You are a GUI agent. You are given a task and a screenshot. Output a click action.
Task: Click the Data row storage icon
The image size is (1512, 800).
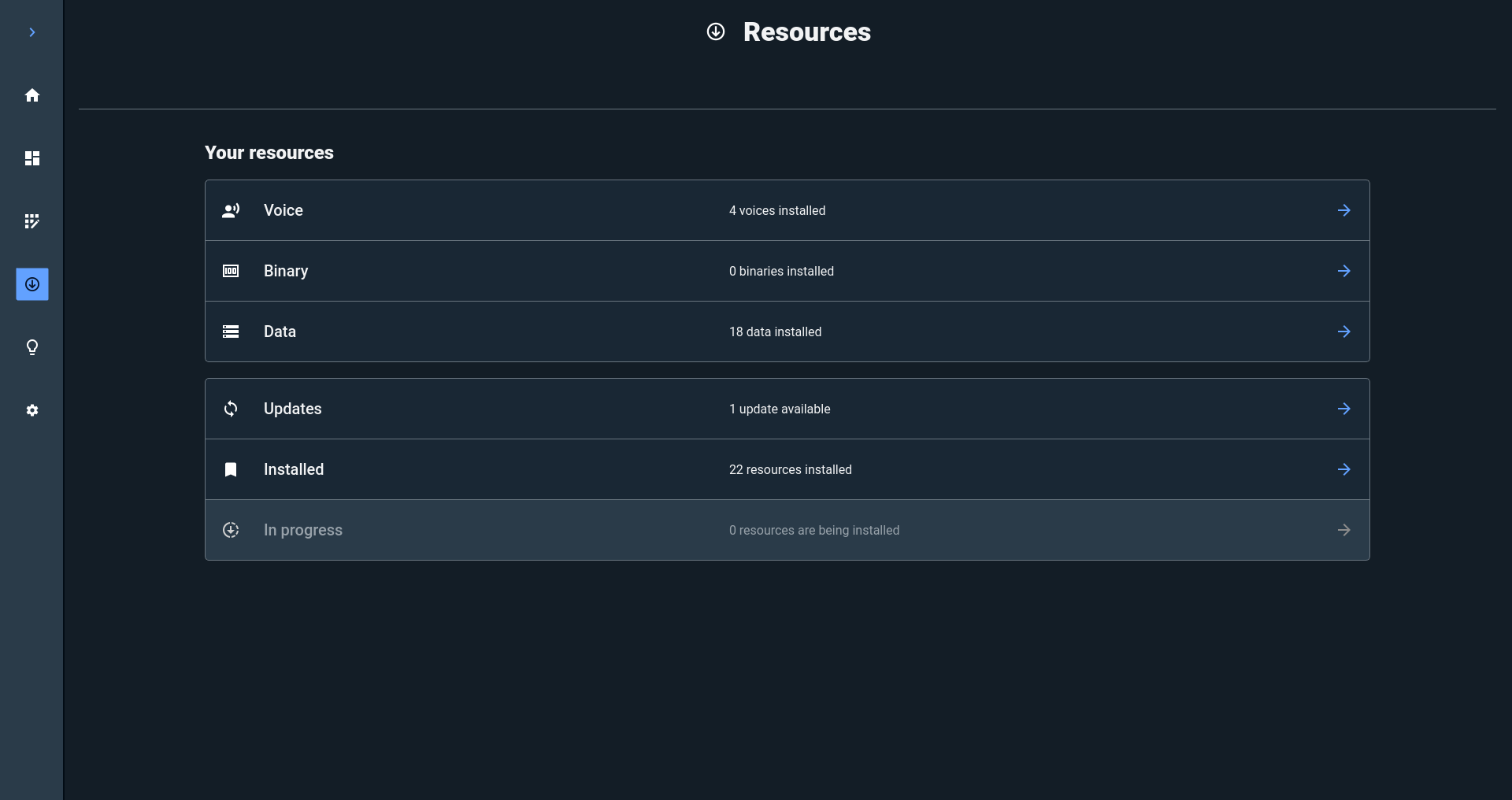(x=231, y=331)
